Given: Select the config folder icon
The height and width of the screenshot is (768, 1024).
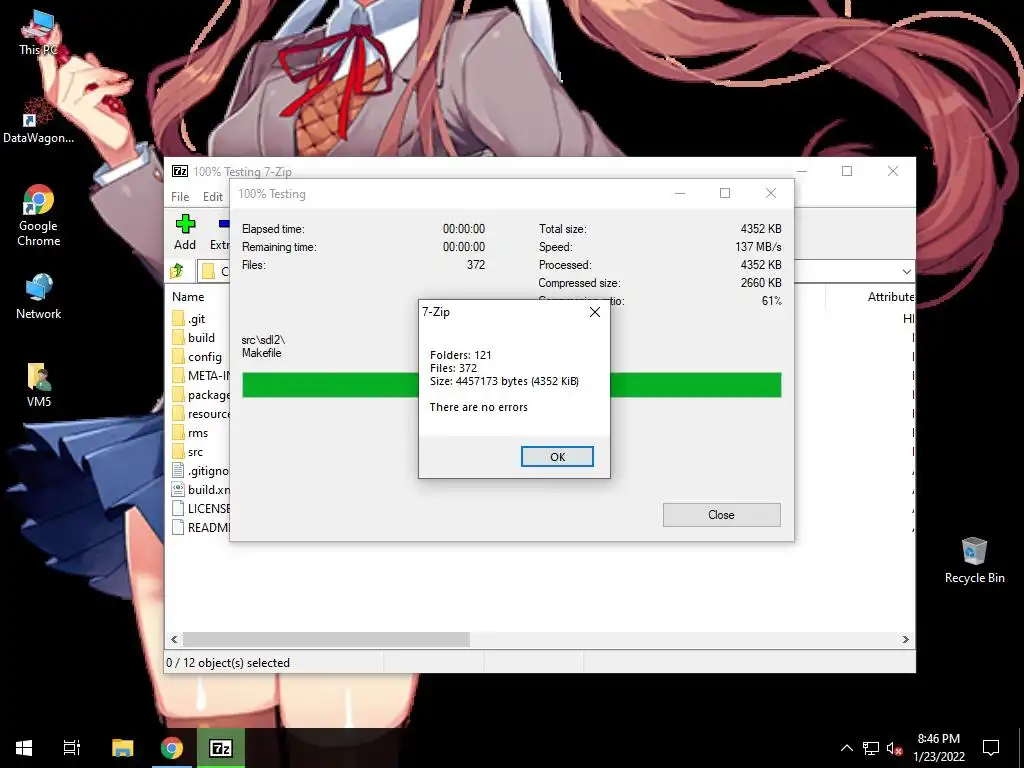Looking at the screenshot, I should pos(178,357).
